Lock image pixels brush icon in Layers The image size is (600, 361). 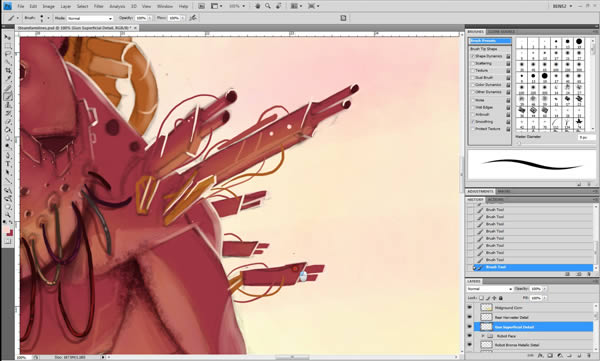[x=488, y=298]
